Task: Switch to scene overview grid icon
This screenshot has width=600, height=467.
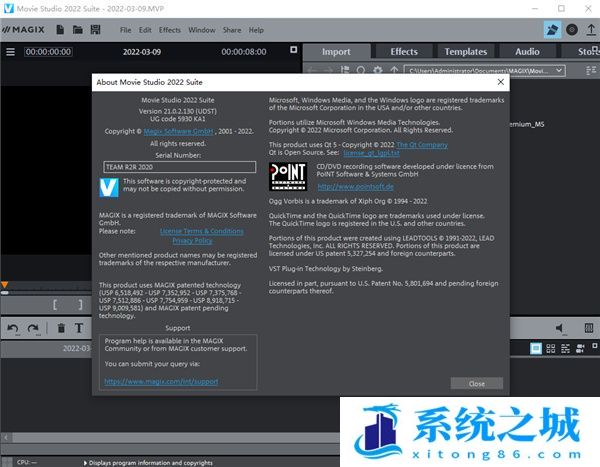Action: 551,348
